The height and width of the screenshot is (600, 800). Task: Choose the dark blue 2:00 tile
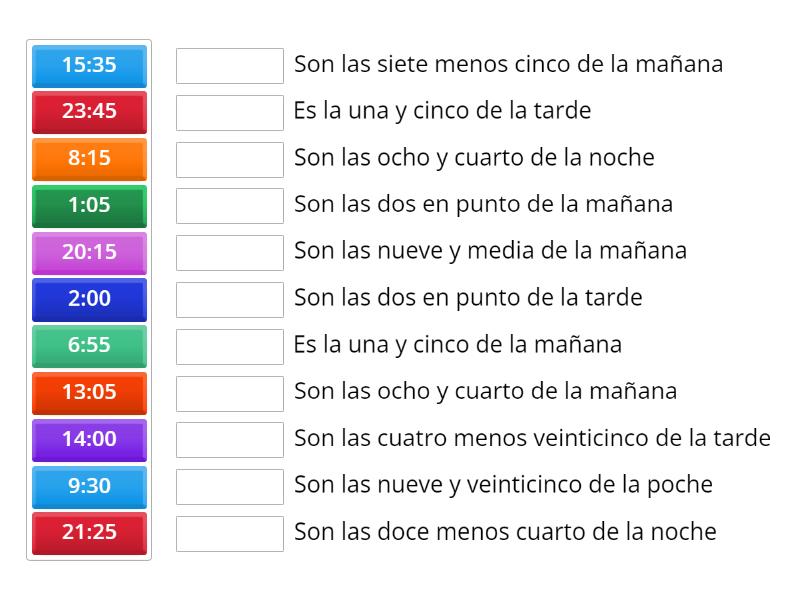pyautogui.click(x=89, y=299)
